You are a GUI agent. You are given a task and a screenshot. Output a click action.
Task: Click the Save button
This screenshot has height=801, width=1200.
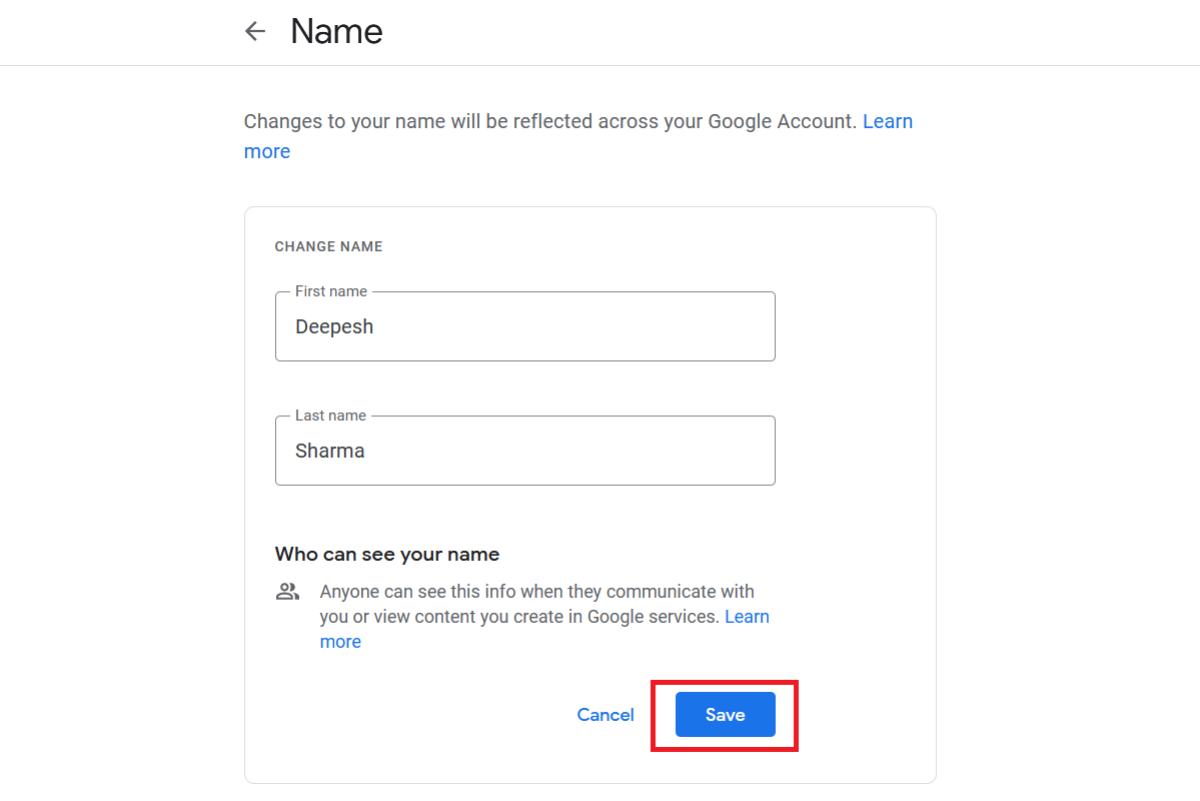coord(725,715)
